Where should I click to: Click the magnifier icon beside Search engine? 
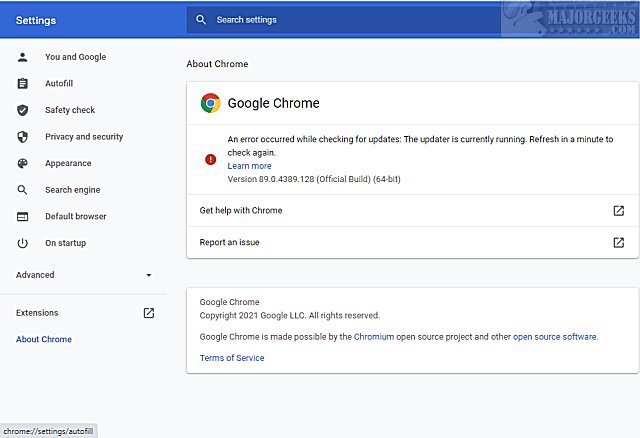[x=22, y=190]
